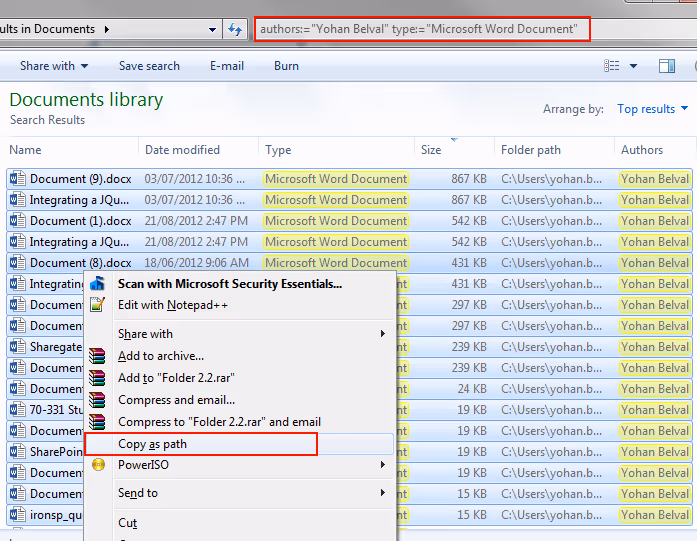Image resolution: width=697 pixels, height=541 pixels.
Task: Click Save search in the toolbar
Action: [x=149, y=66]
